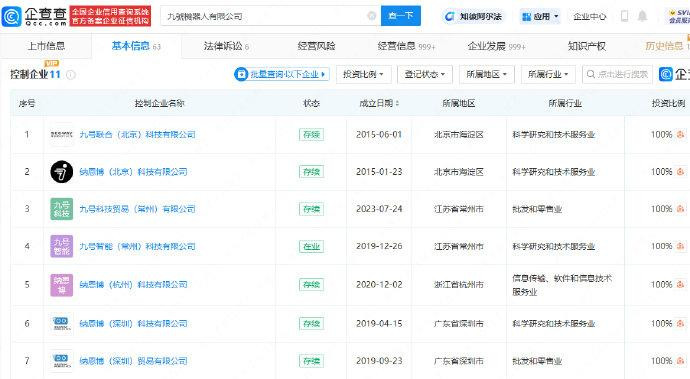Click the red 全国企业信用查询系统 banner
Screen dimensions: 690x379
[110, 16]
